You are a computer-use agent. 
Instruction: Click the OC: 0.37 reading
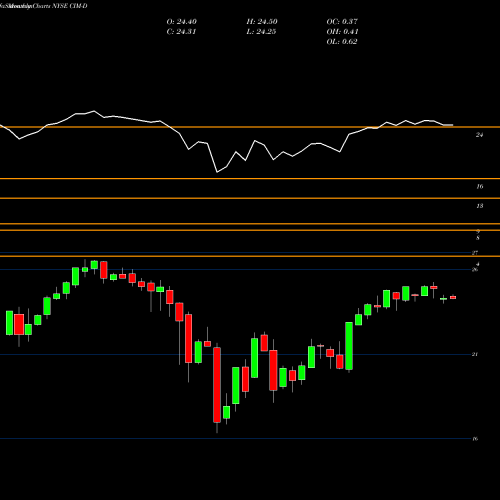(342, 22)
